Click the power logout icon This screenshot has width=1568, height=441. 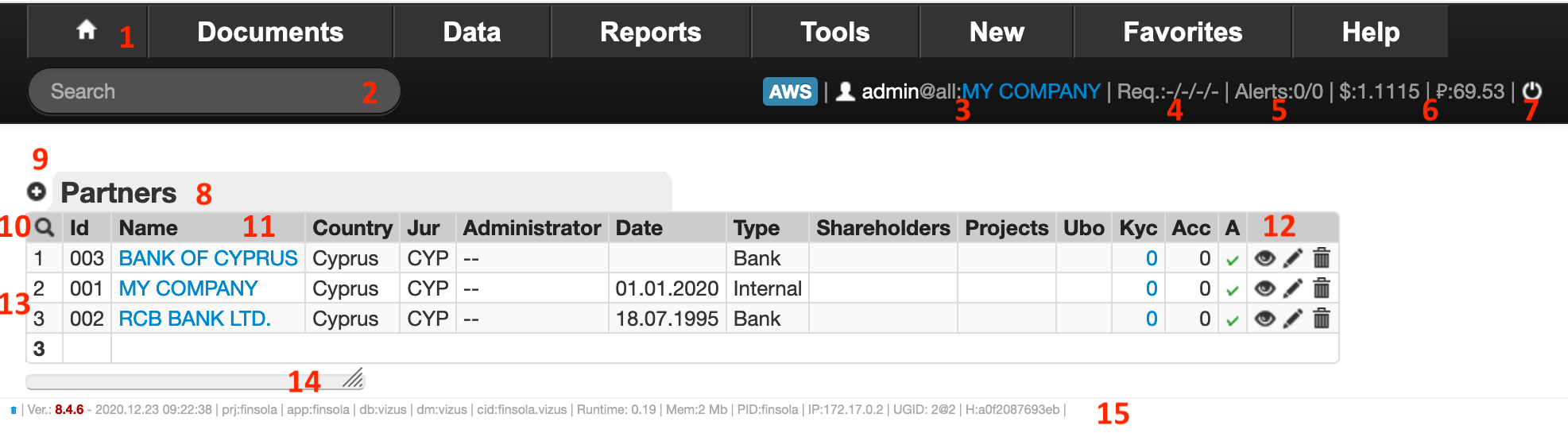pos(1531,91)
